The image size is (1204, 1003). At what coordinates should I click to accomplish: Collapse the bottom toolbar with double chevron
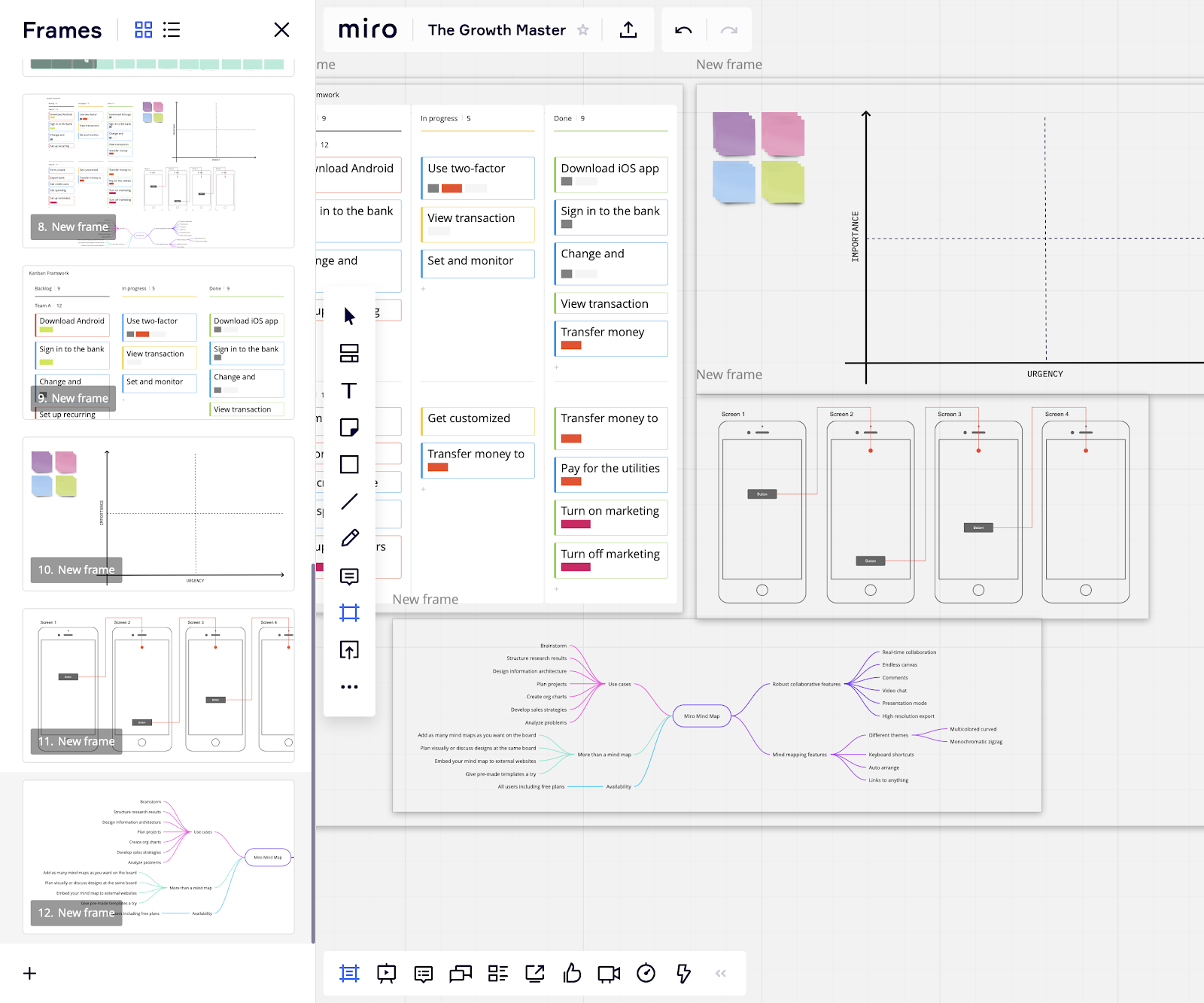coord(721,973)
